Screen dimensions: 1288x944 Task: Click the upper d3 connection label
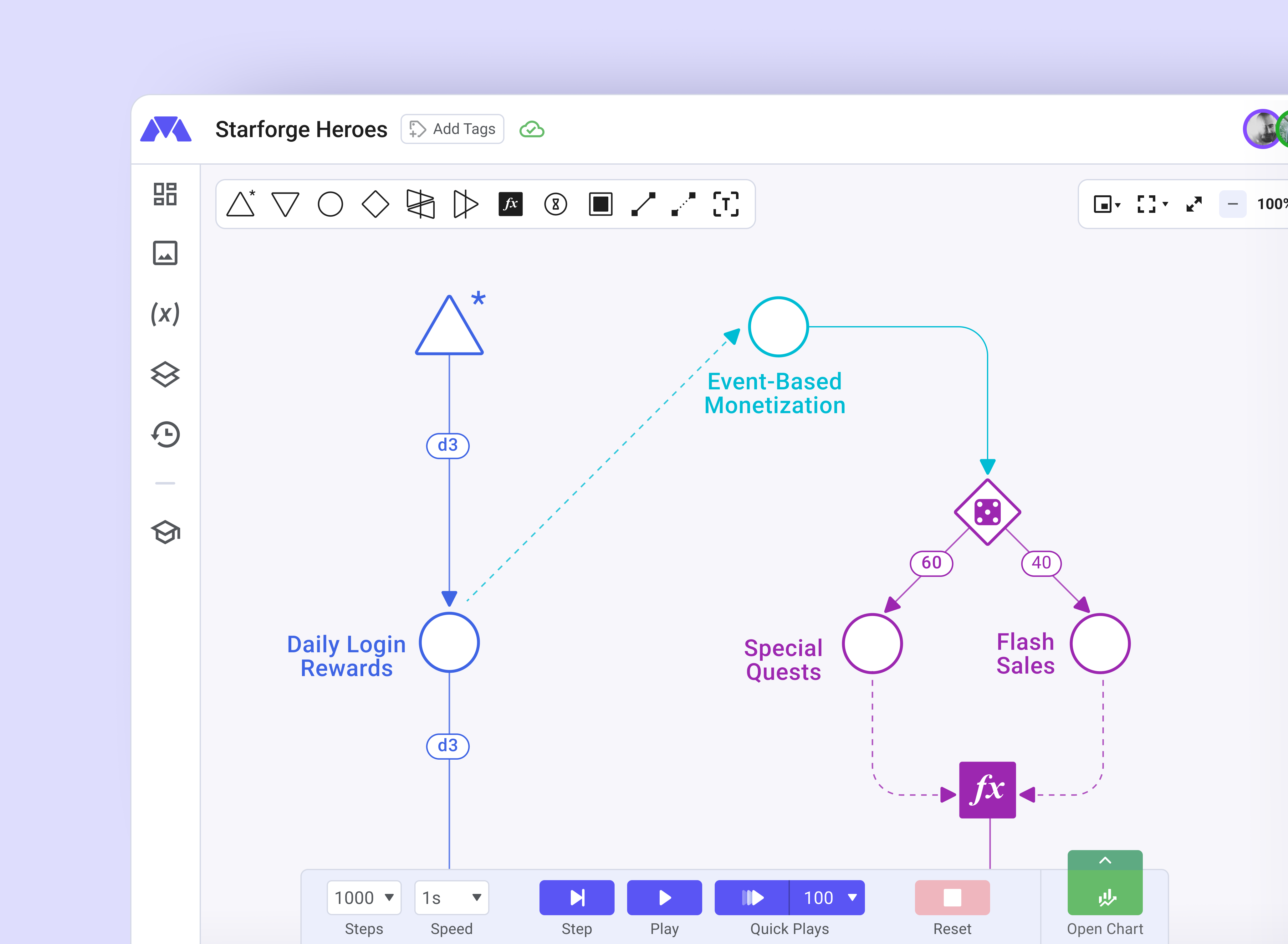[x=448, y=445]
